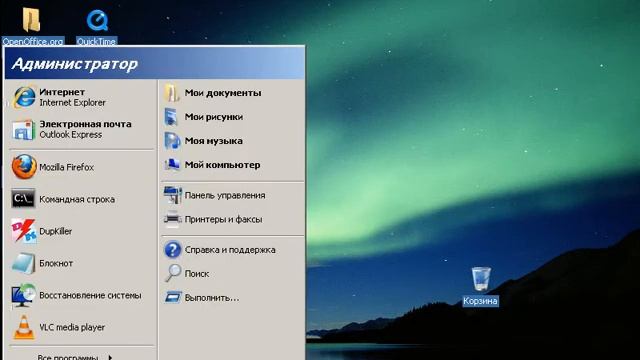The width and height of the screenshot is (640, 360).
Task: Click the DupKiller label
Action: tap(56, 231)
